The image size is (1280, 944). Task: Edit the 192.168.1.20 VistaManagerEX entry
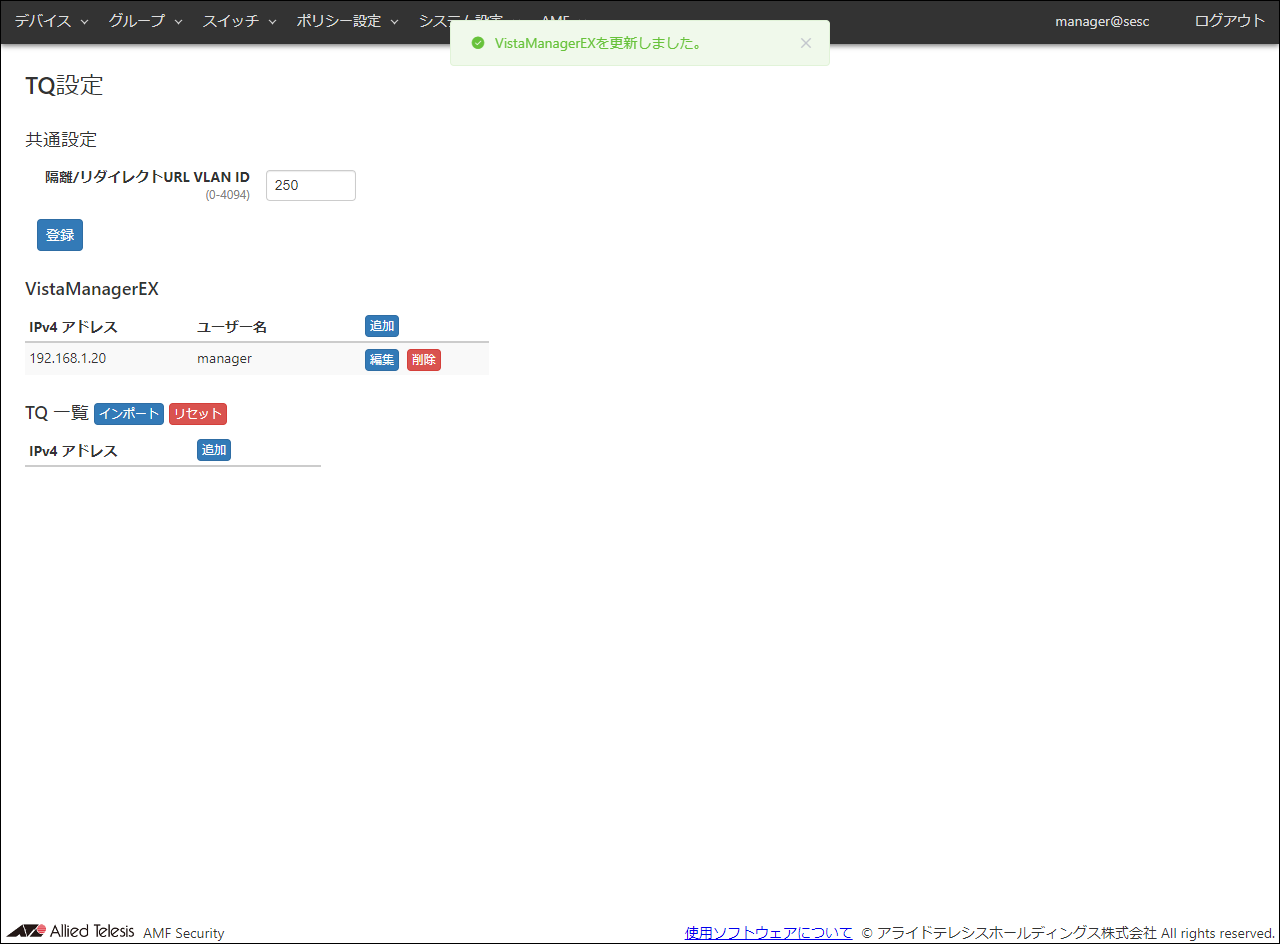[382, 360]
